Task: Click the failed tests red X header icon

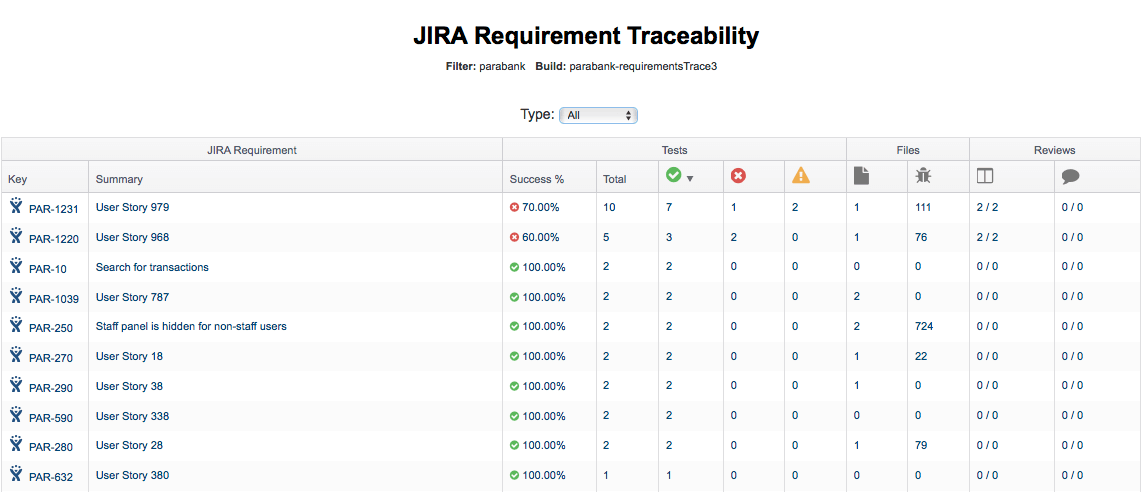Action: pyautogui.click(x=738, y=176)
